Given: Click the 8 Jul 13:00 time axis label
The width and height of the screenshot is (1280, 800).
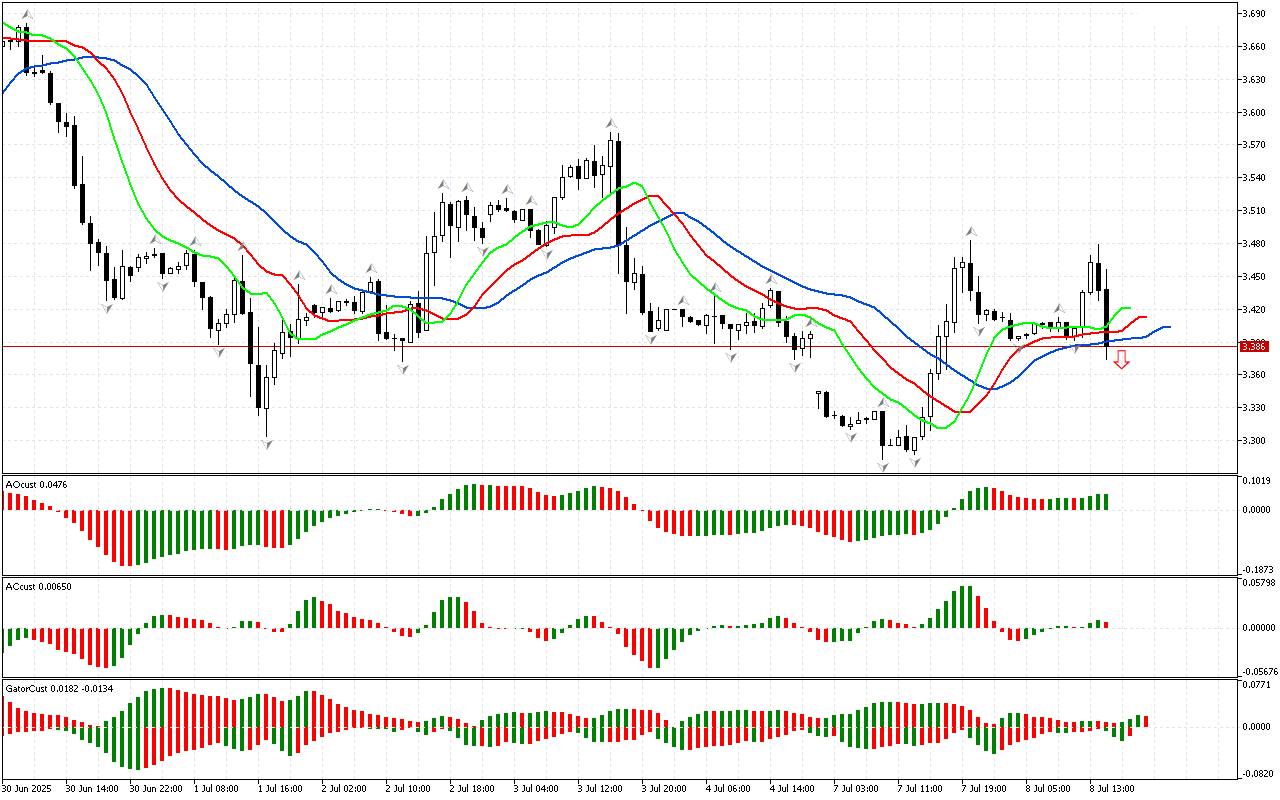Looking at the screenshot, I should [x=1111, y=789].
